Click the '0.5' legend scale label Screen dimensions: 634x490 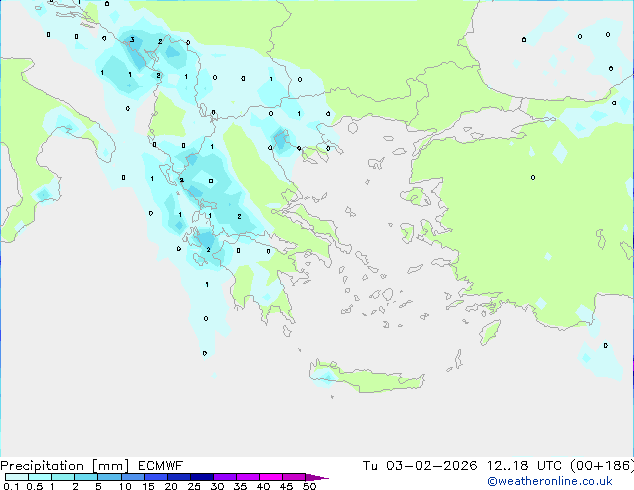(x=35, y=486)
